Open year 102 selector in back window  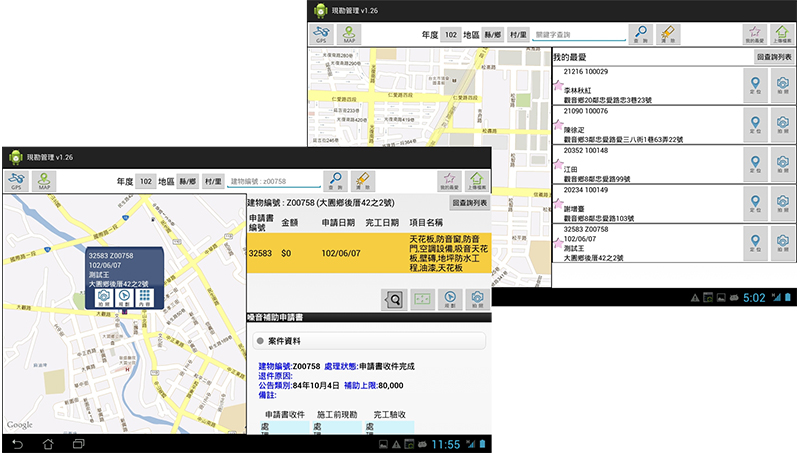451,35
